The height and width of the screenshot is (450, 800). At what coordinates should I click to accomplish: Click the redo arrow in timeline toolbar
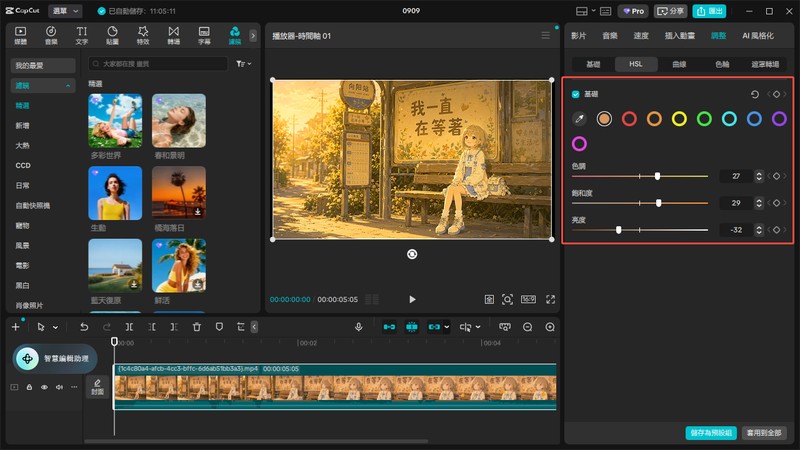pos(107,327)
